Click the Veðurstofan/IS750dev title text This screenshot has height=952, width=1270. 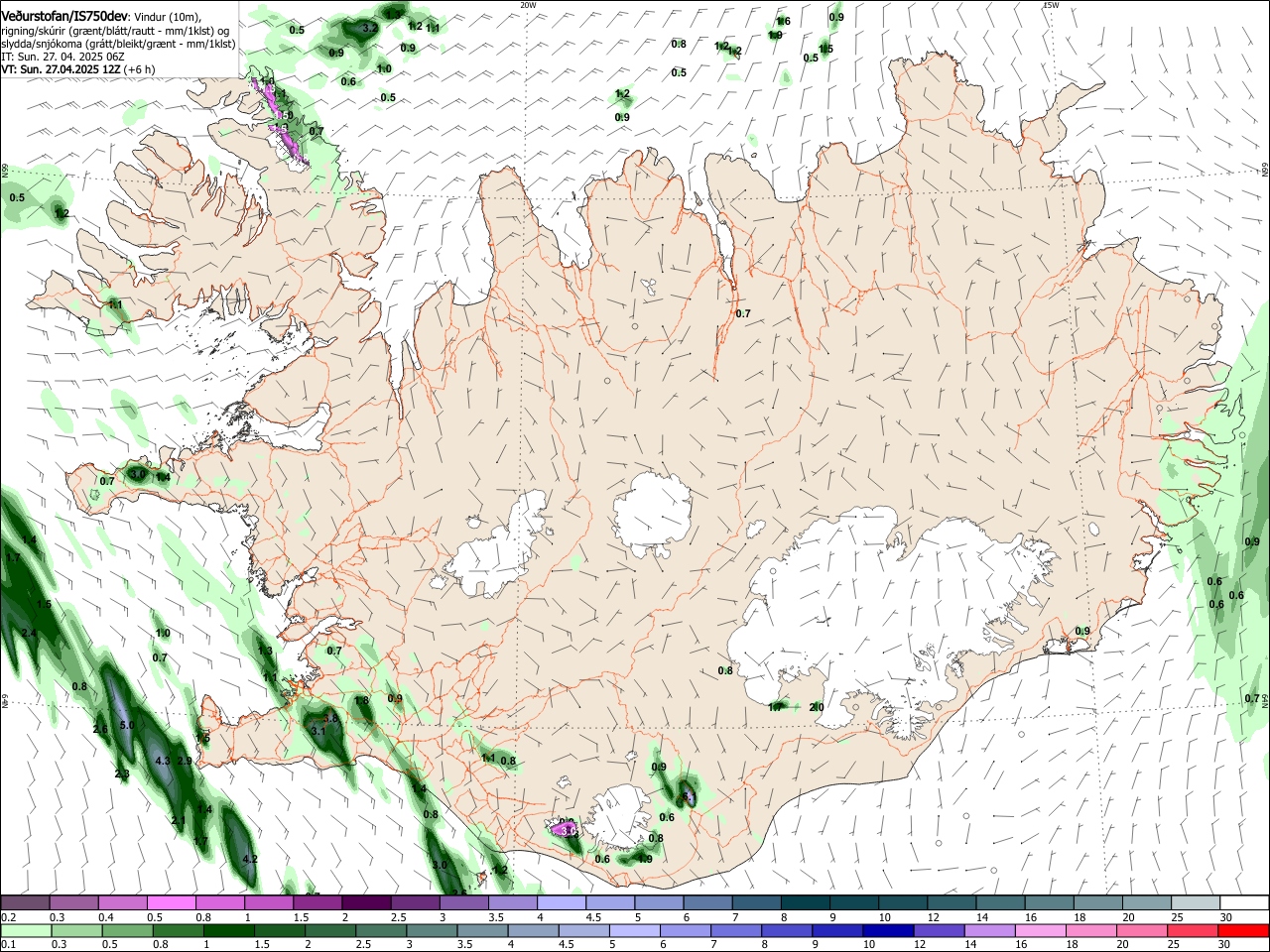pyautogui.click(x=64, y=16)
